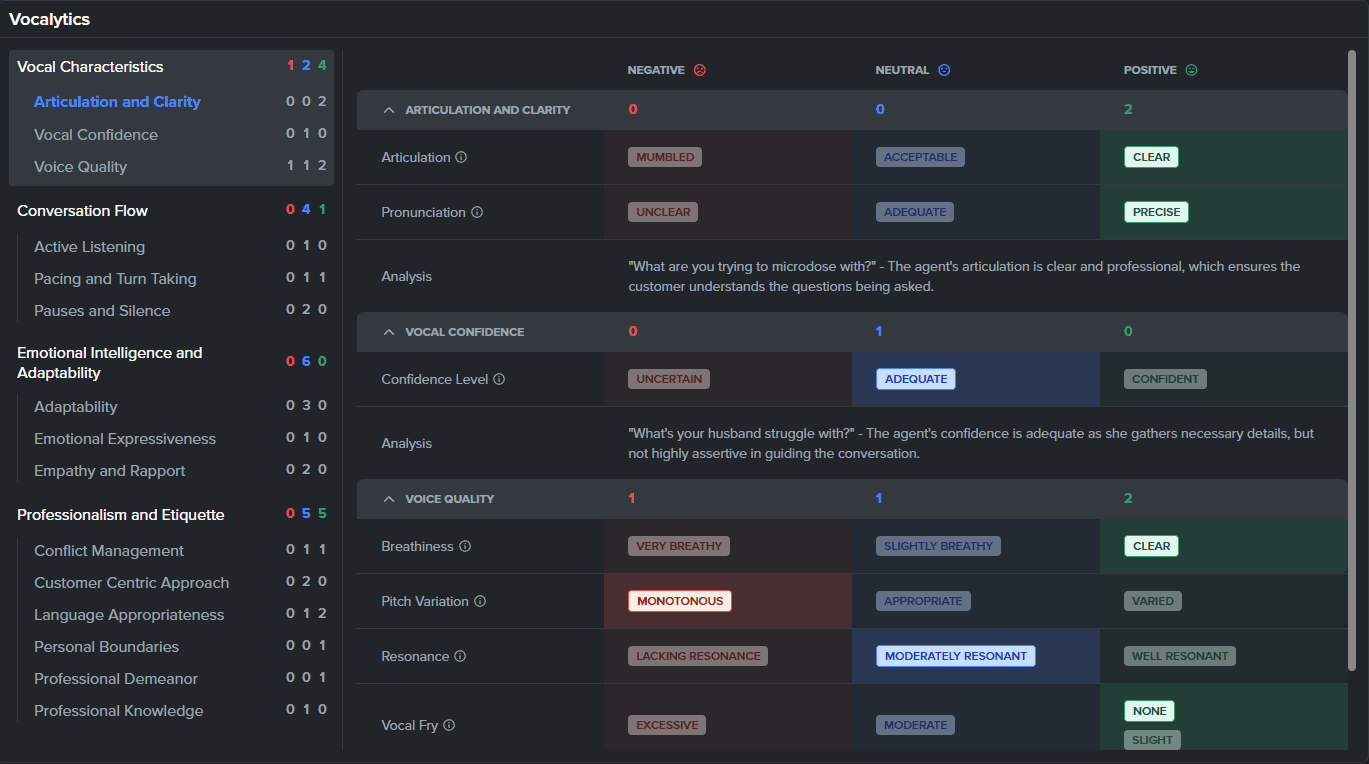Screen dimensions: 1369x764
Task: Collapse the Vocal Confidence section chevron
Action: 389,332
